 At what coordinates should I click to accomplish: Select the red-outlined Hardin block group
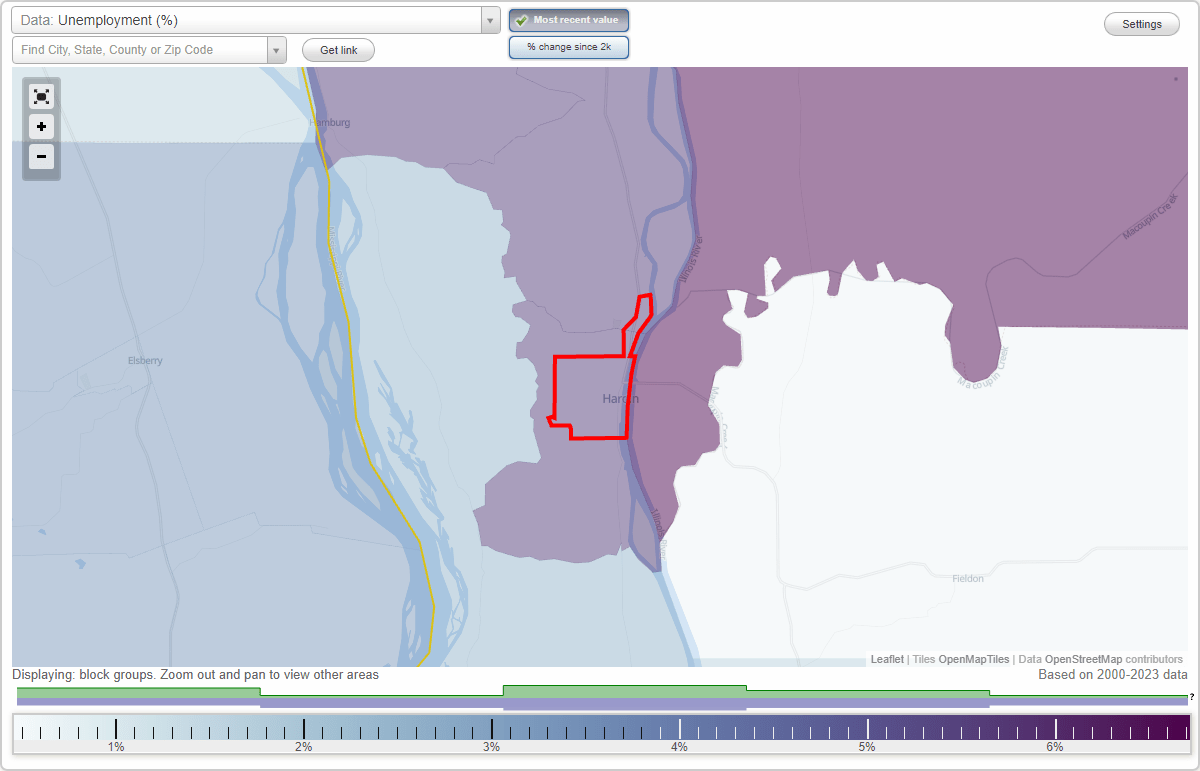[x=592, y=395]
